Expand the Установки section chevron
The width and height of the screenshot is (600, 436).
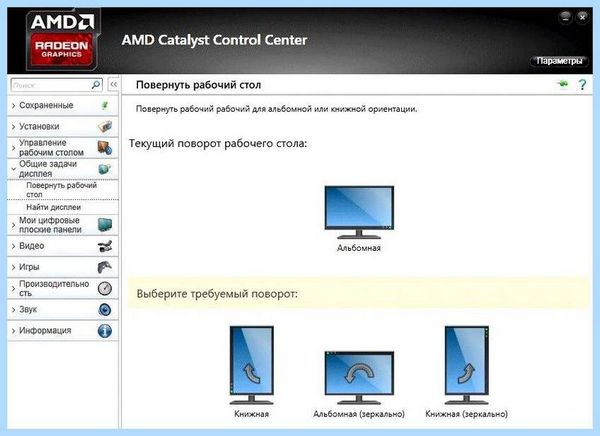(13, 127)
